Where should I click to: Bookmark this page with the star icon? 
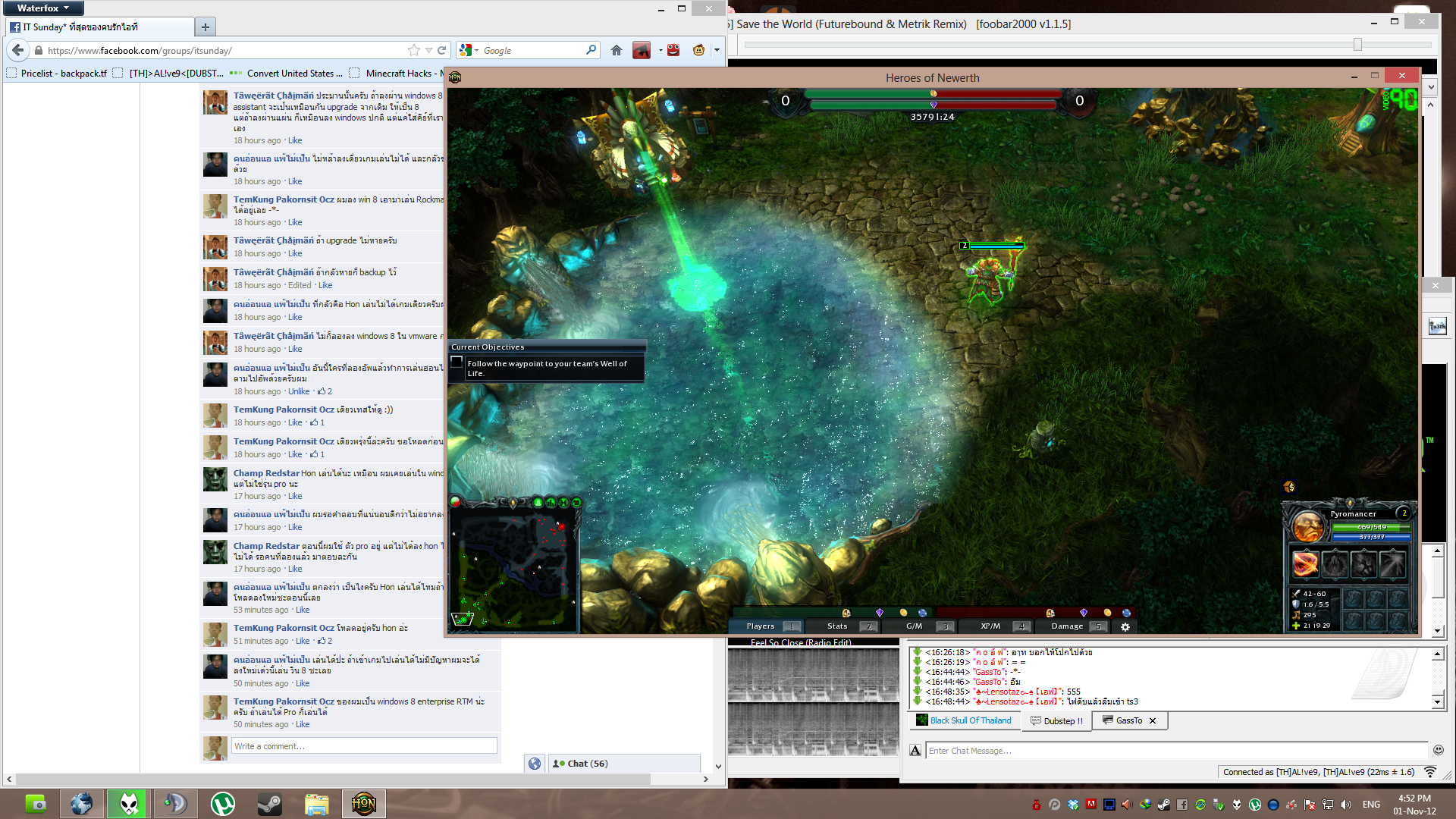click(413, 50)
